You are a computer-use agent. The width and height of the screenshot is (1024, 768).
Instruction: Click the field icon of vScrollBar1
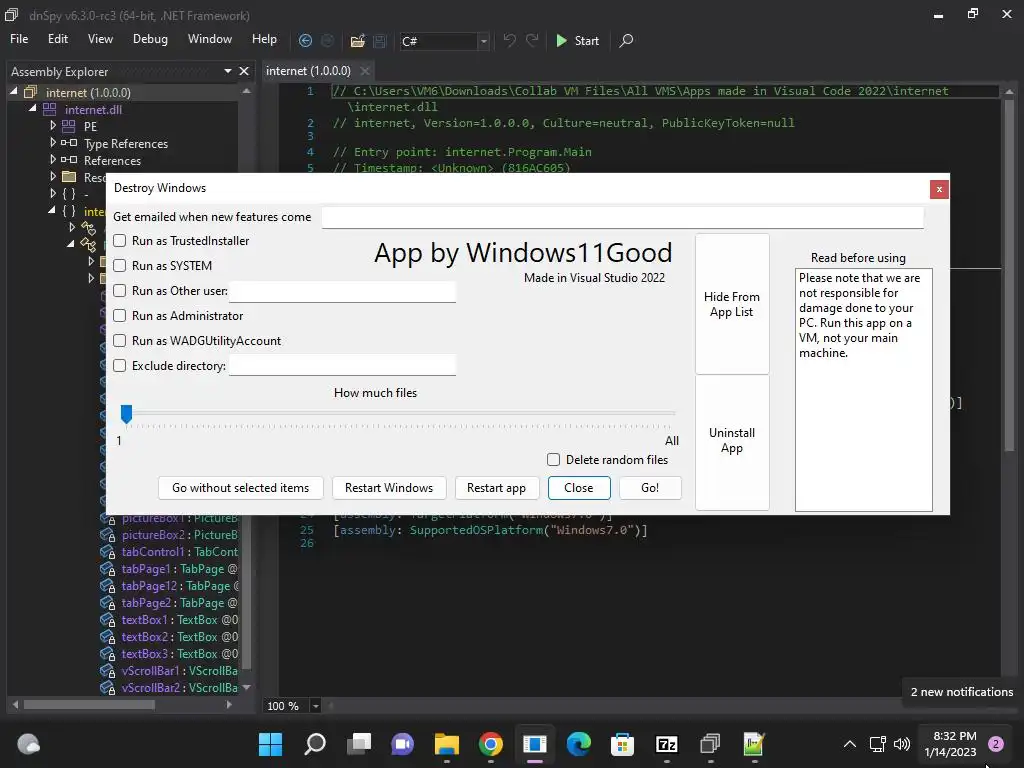108,671
